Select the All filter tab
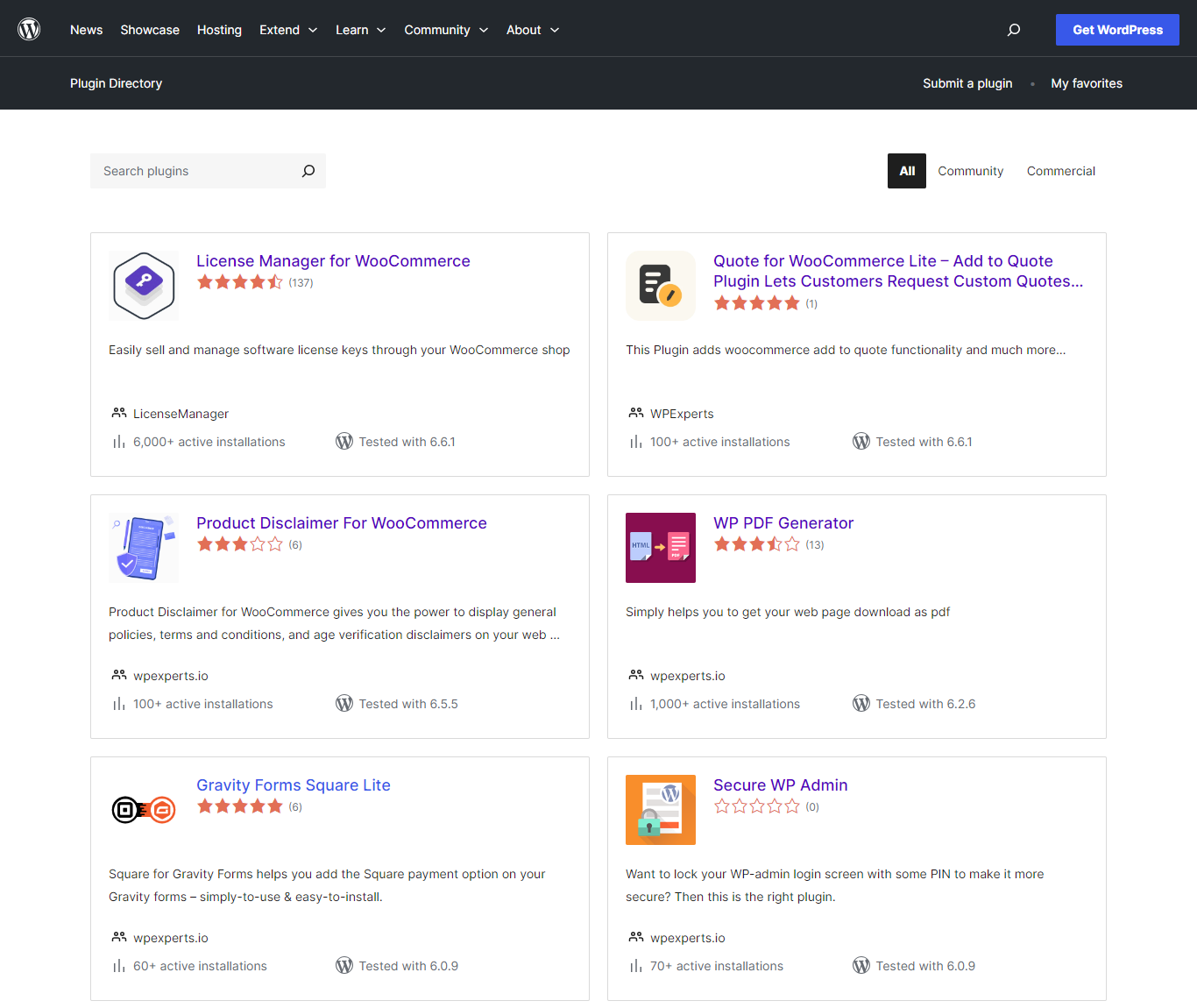Viewport: 1197px width, 1008px height. click(907, 171)
